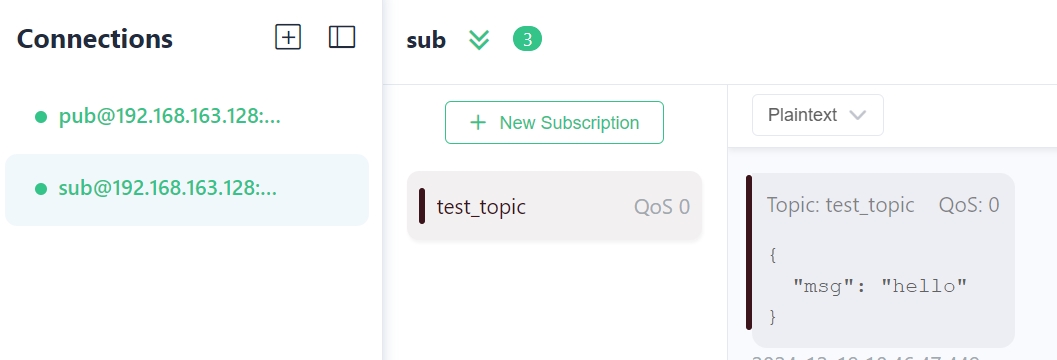Screen dimensions: 1057x360
Task: Click the sub connection green status dot
Action: (41, 189)
